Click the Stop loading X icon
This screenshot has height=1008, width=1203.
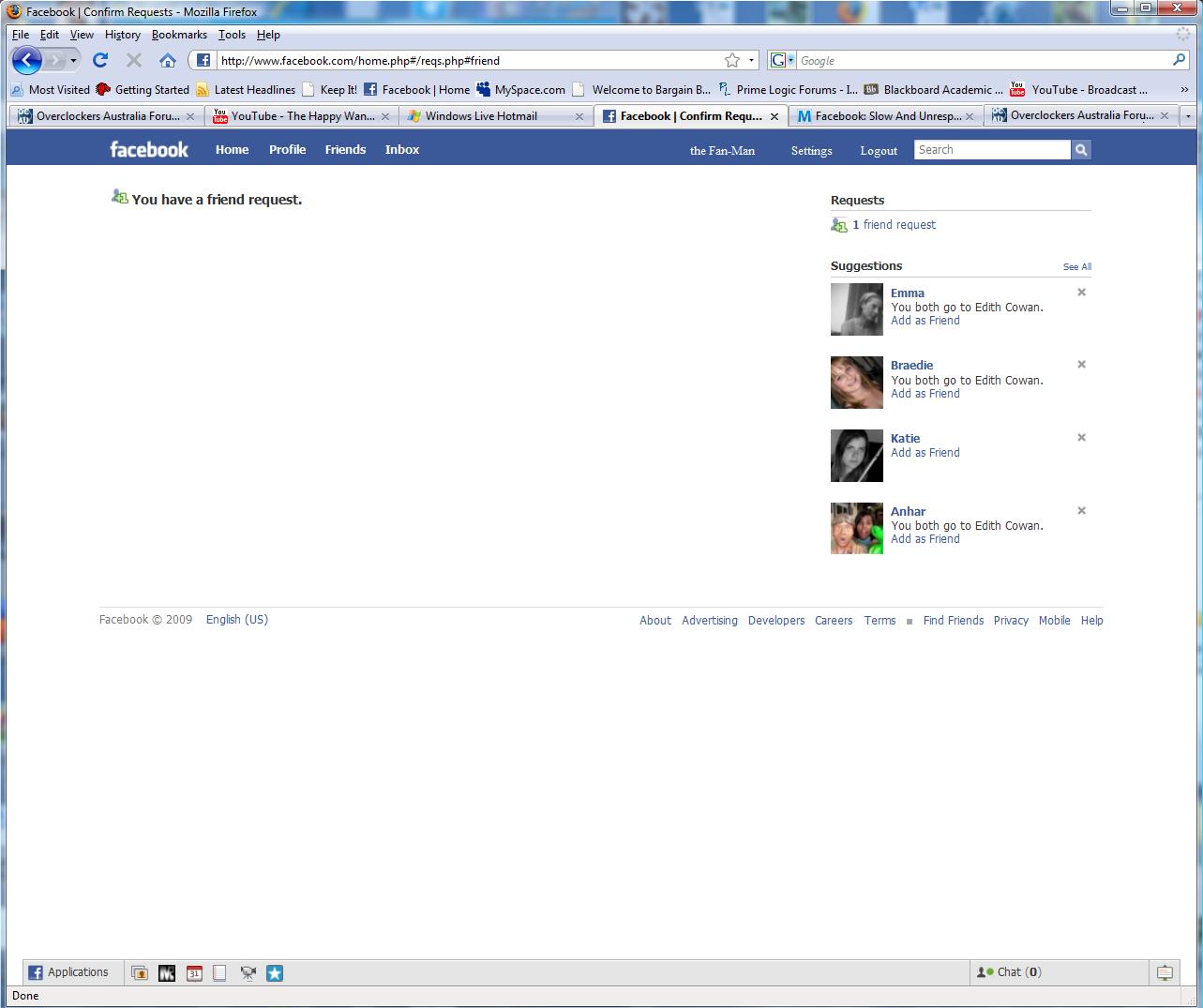point(134,60)
